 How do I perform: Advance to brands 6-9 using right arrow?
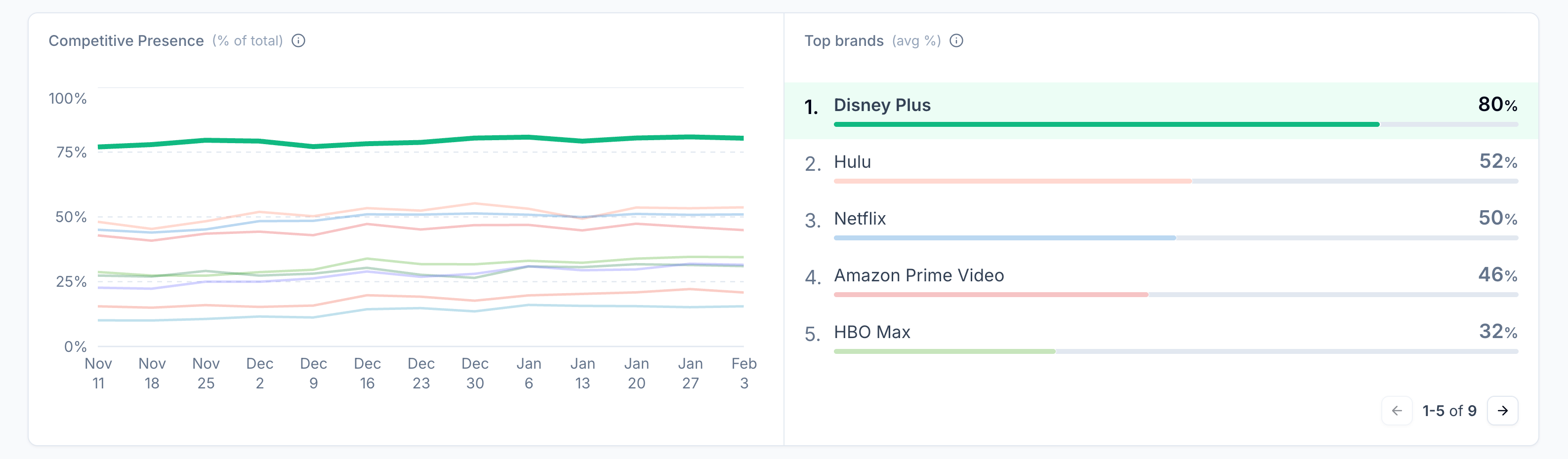pos(1503,410)
